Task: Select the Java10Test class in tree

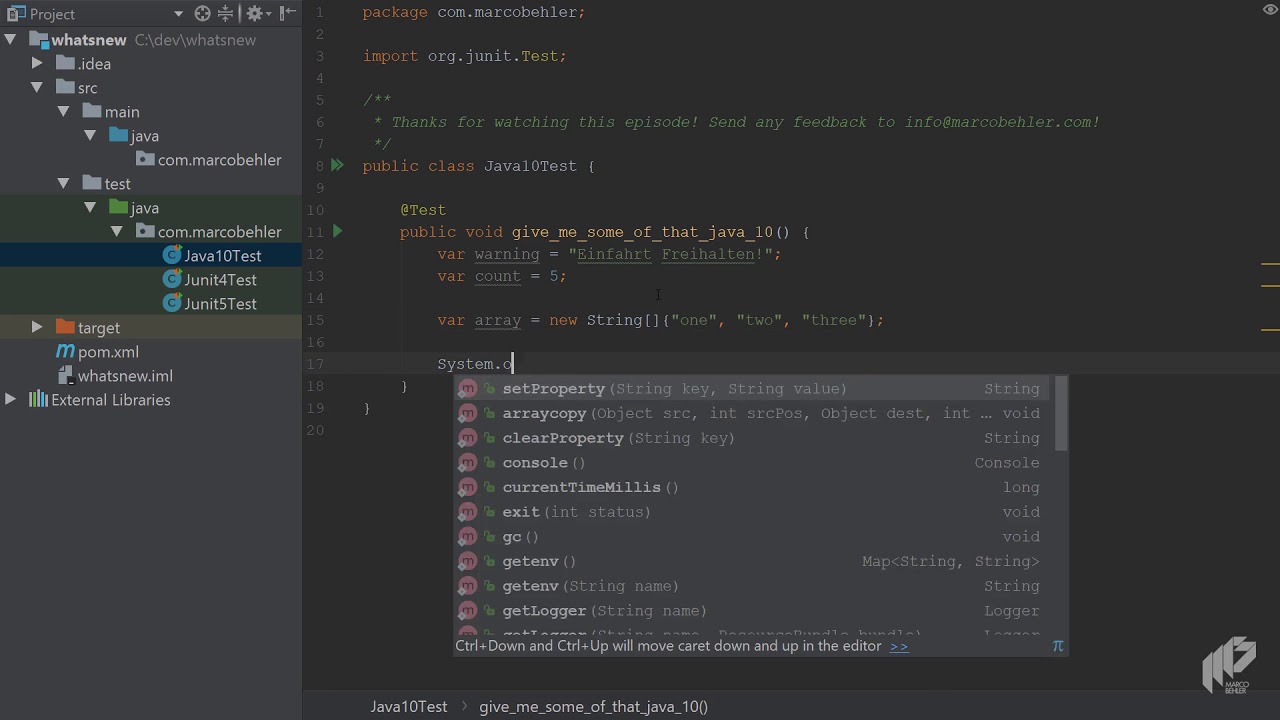Action: [x=222, y=256]
